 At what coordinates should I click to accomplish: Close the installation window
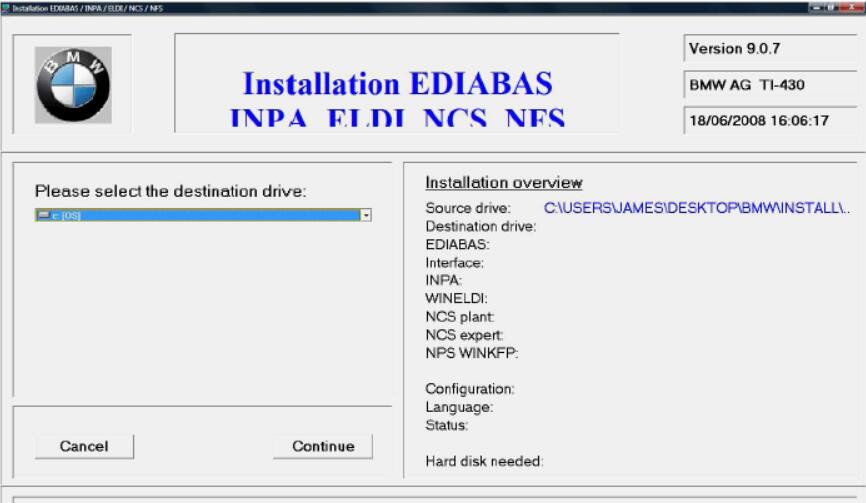(x=851, y=8)
